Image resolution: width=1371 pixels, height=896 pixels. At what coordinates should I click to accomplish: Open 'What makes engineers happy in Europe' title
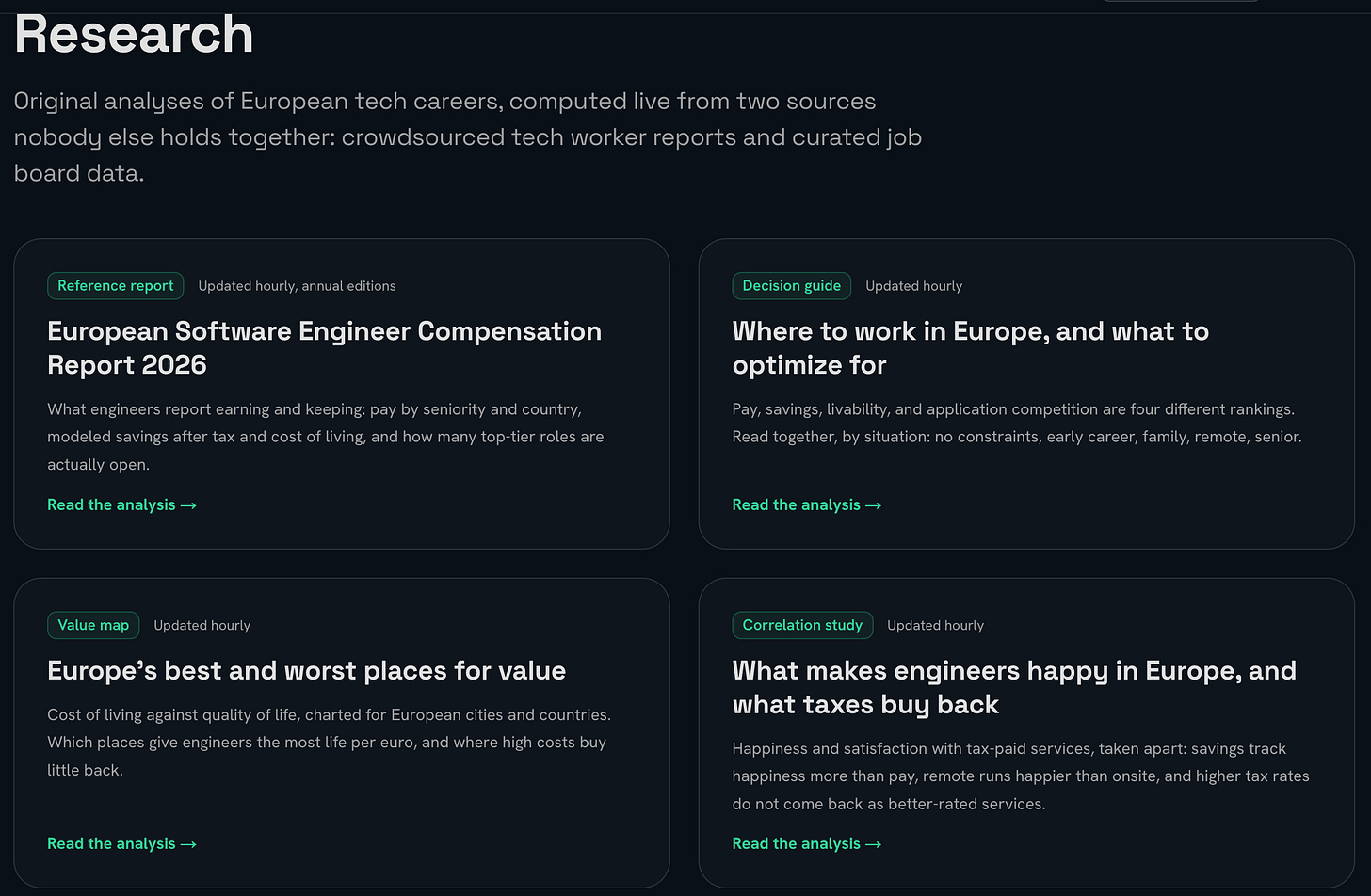click(1014, 688)
